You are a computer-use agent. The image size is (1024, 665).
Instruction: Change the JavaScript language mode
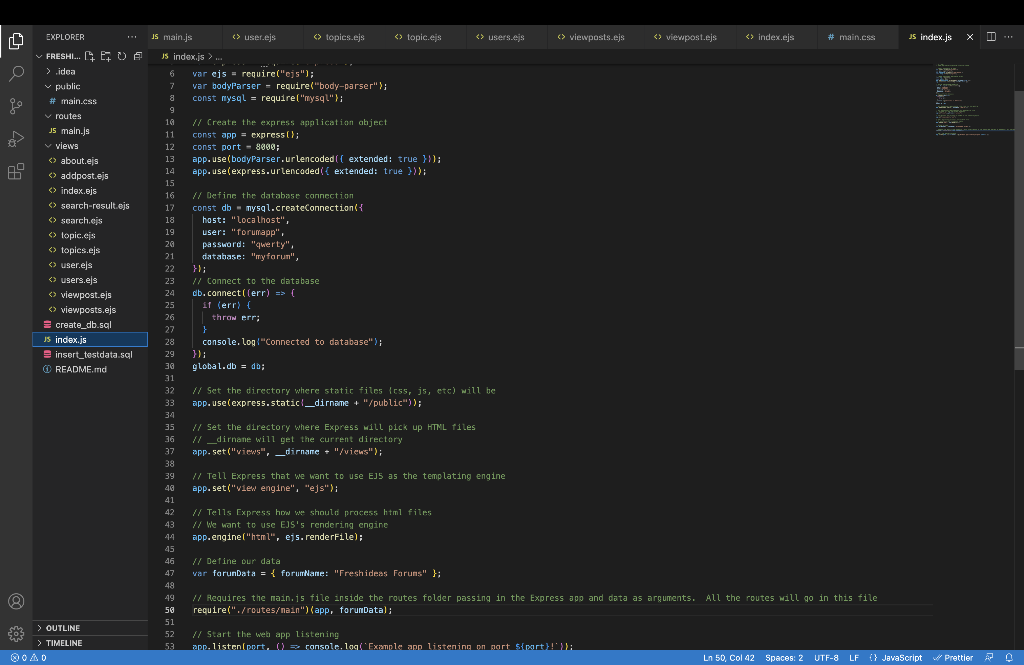click(898, 658)
